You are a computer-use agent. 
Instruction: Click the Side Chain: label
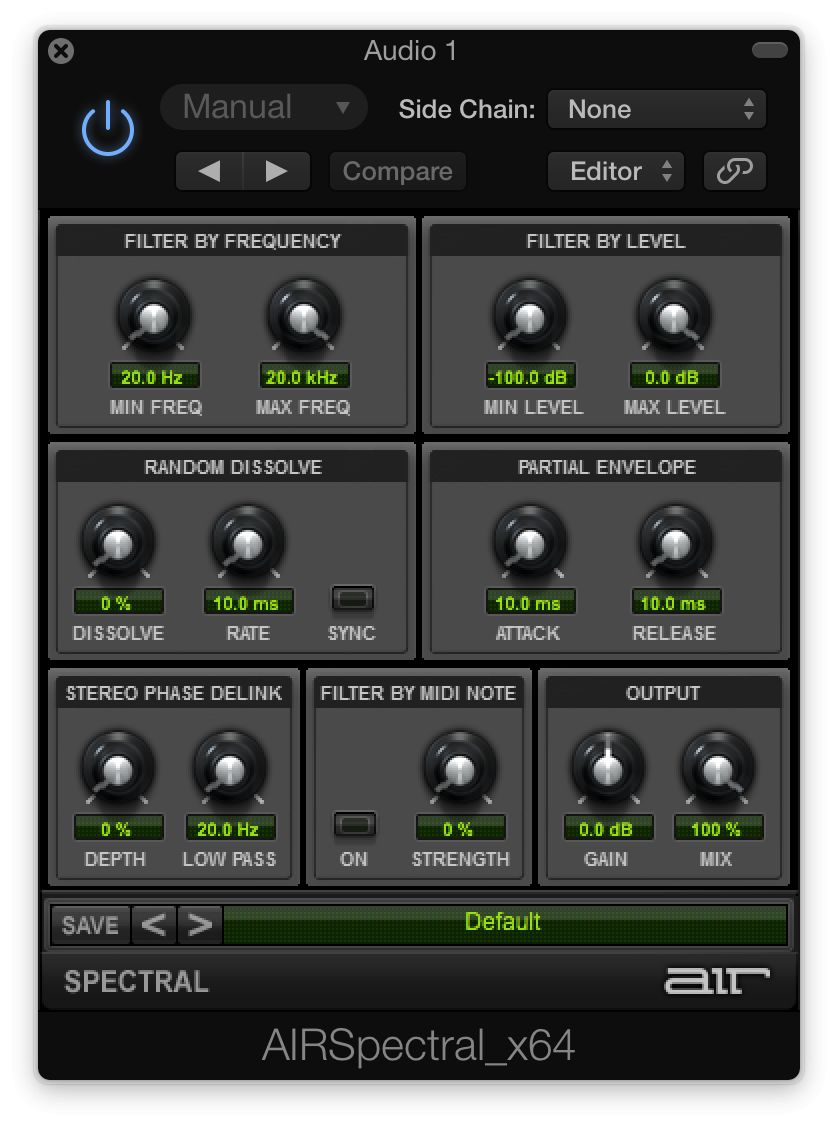(x=467, y=109)
